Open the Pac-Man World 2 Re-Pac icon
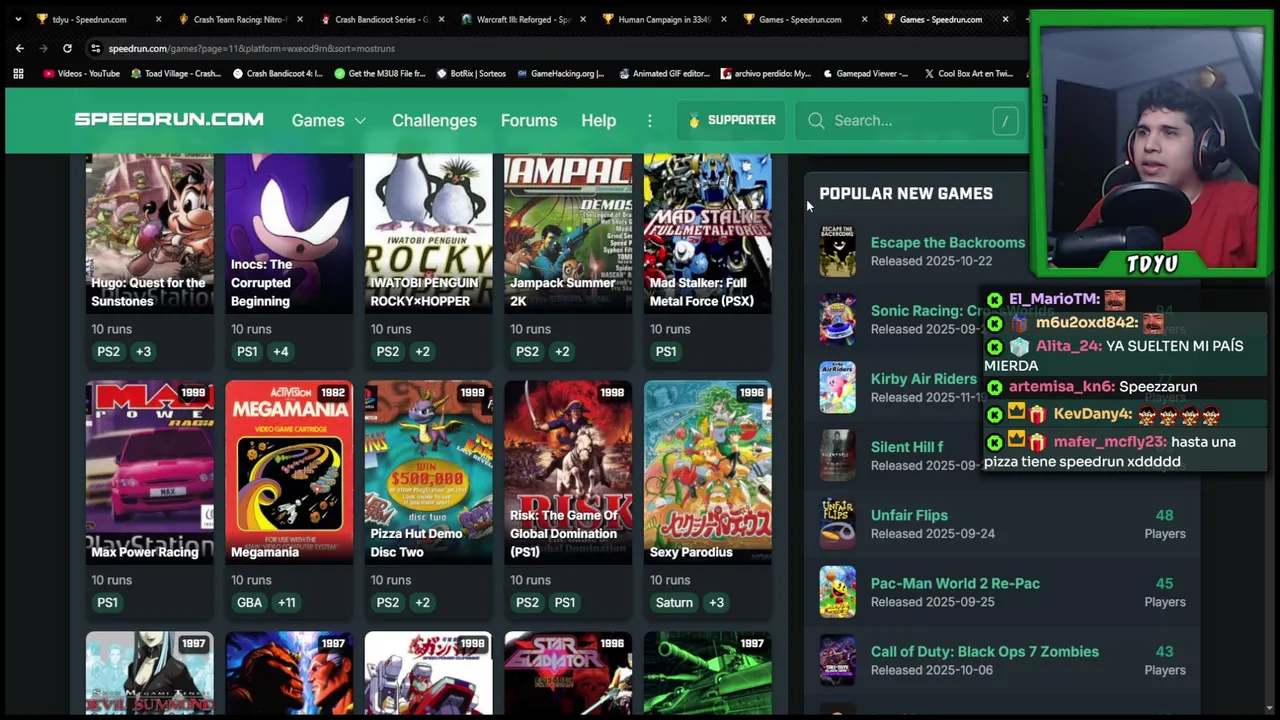The height and width of the screenshot is (720, 1280). (x=837, y=591)
